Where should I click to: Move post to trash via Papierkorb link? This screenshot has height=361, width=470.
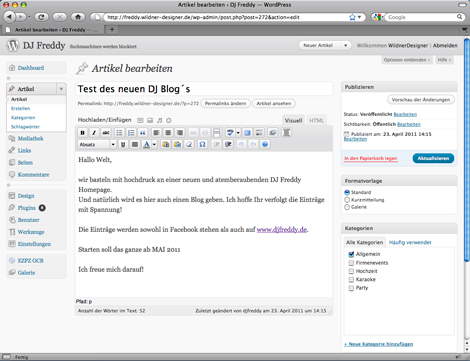[371, 158]
